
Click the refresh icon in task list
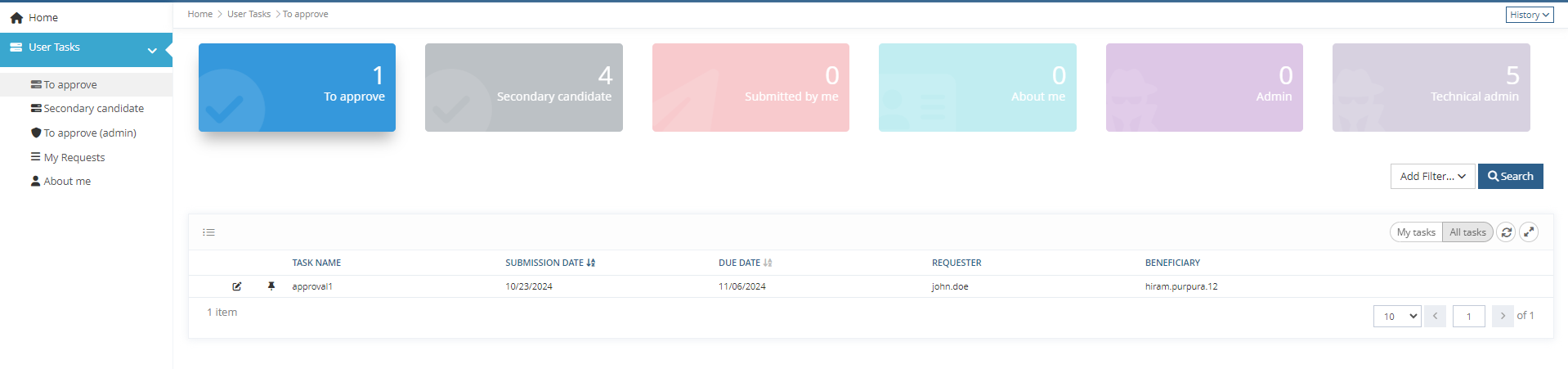point(1506,232)
